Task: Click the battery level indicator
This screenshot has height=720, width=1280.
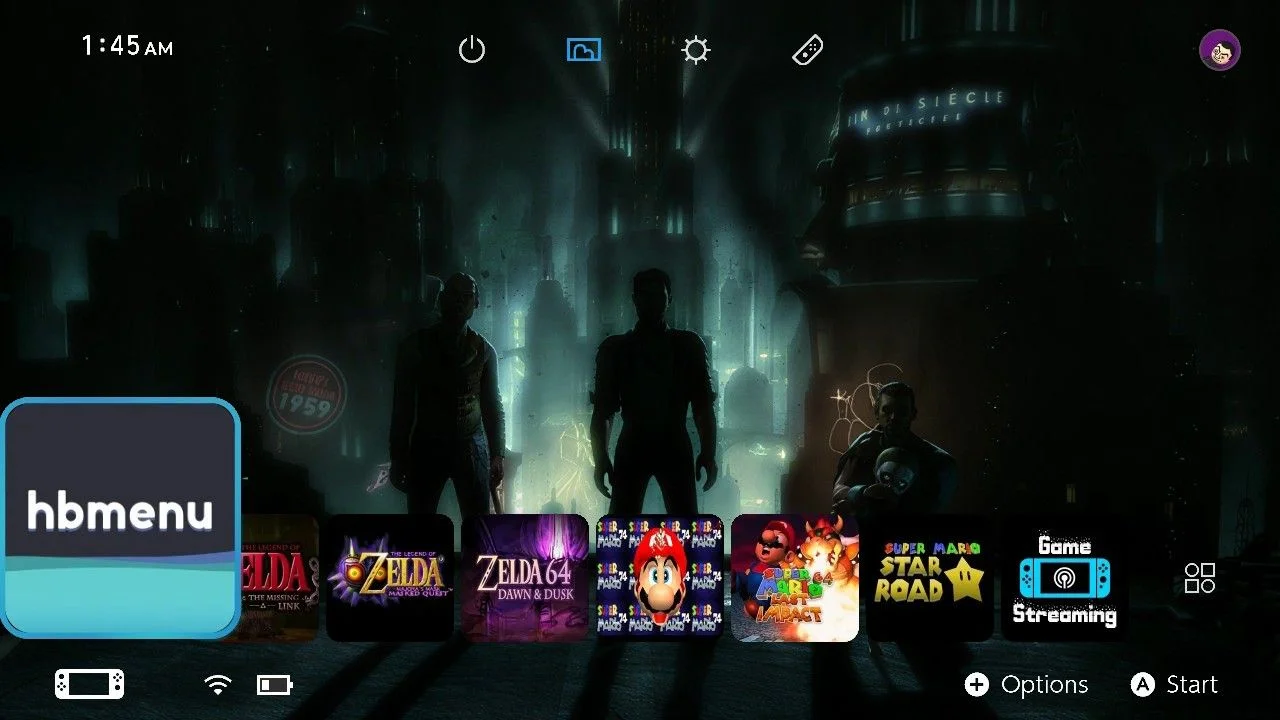Action: click(x=275, y=685)
